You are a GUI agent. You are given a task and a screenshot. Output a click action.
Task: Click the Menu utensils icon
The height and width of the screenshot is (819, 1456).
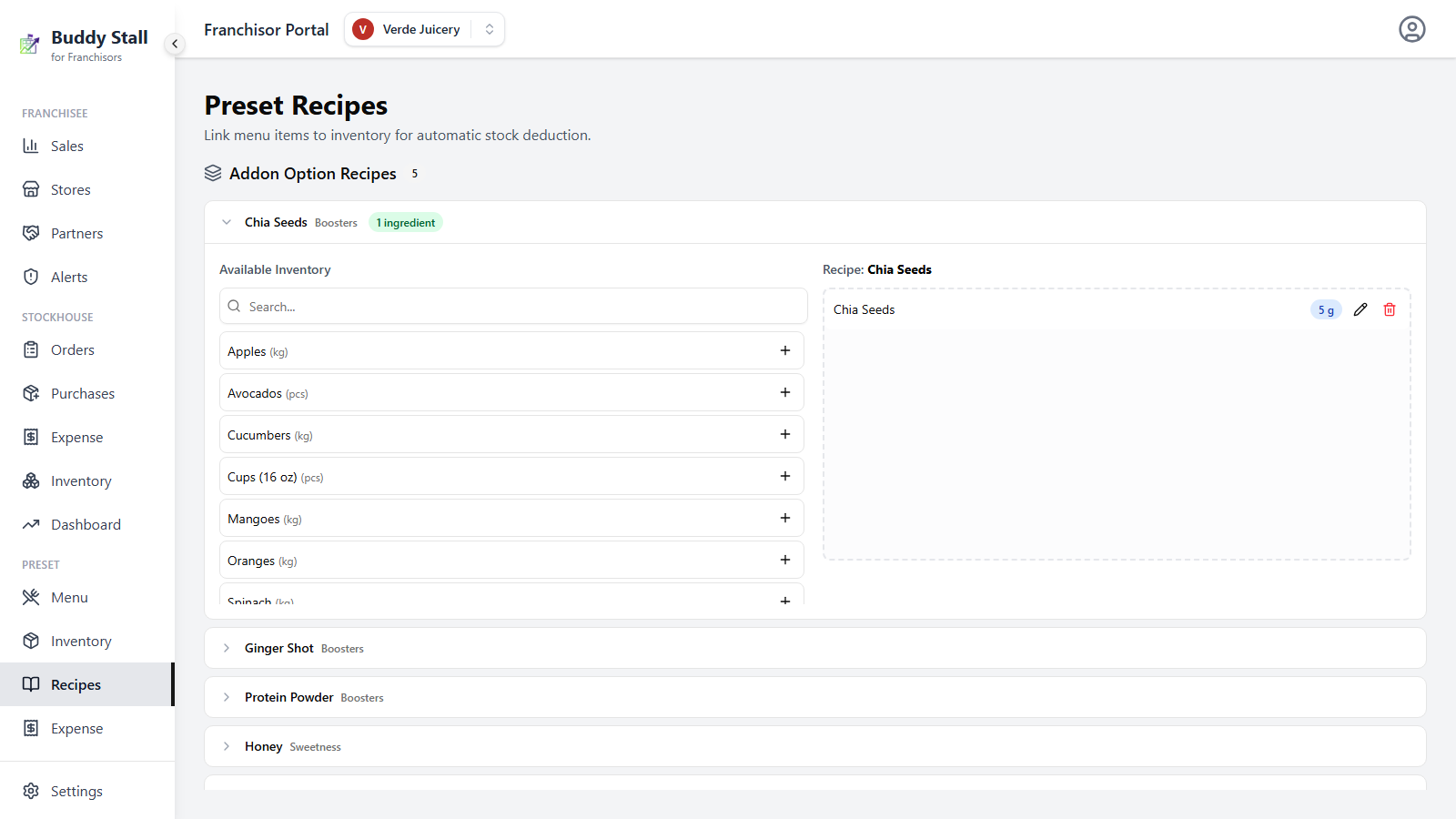31,597
